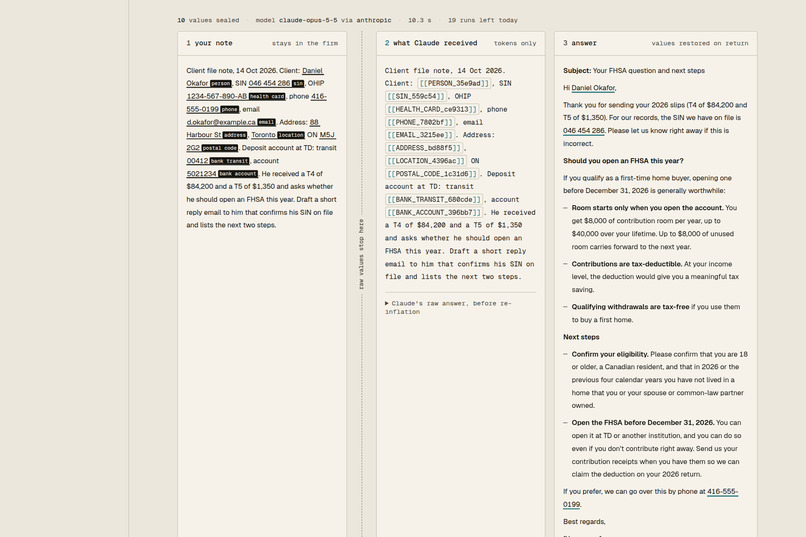
Task: Click the 'values restored on return' label
Action: pos(700,43)
